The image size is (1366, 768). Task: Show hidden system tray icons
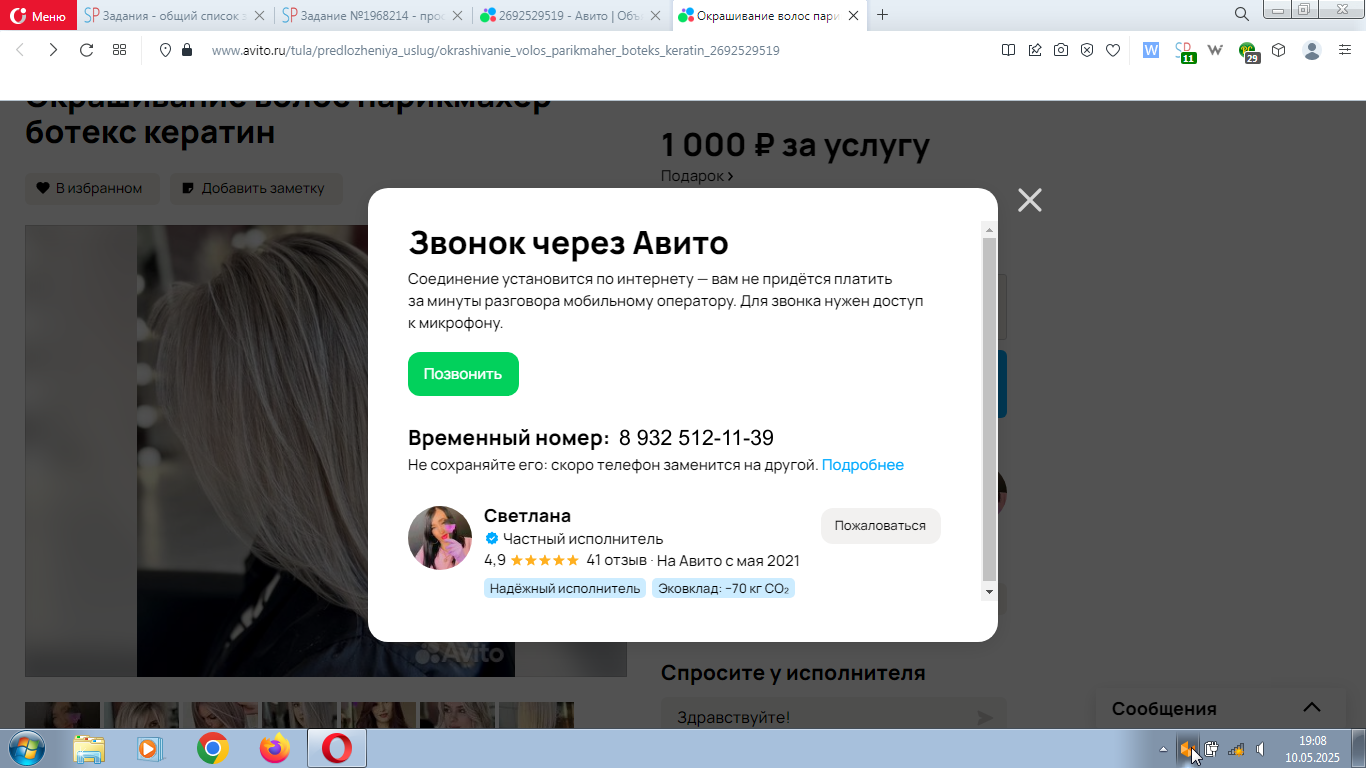pos(1163,748)
